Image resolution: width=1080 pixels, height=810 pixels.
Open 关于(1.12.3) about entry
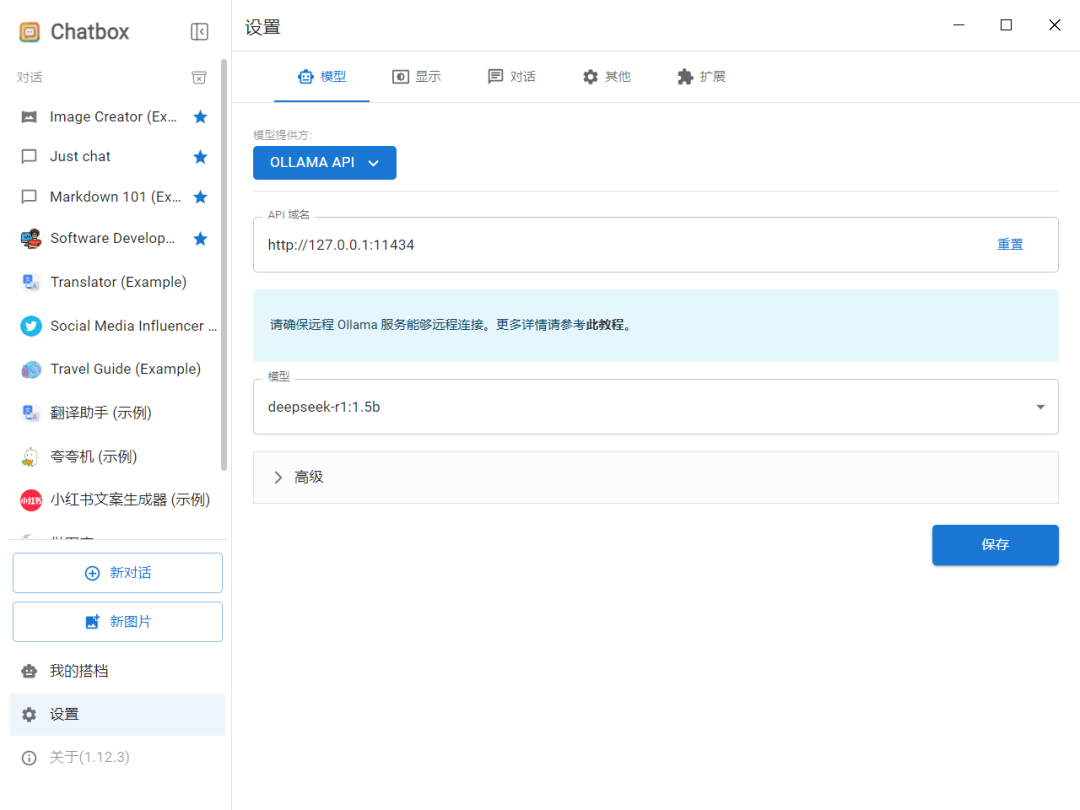click(x=118, y=758)
